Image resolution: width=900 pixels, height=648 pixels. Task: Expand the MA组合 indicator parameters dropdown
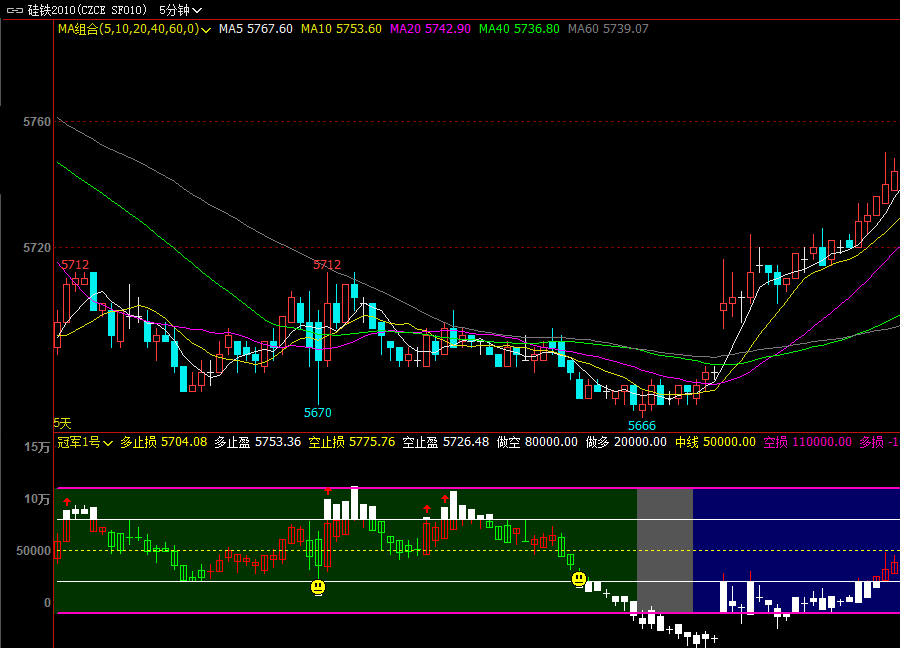(x=206, y=30)
